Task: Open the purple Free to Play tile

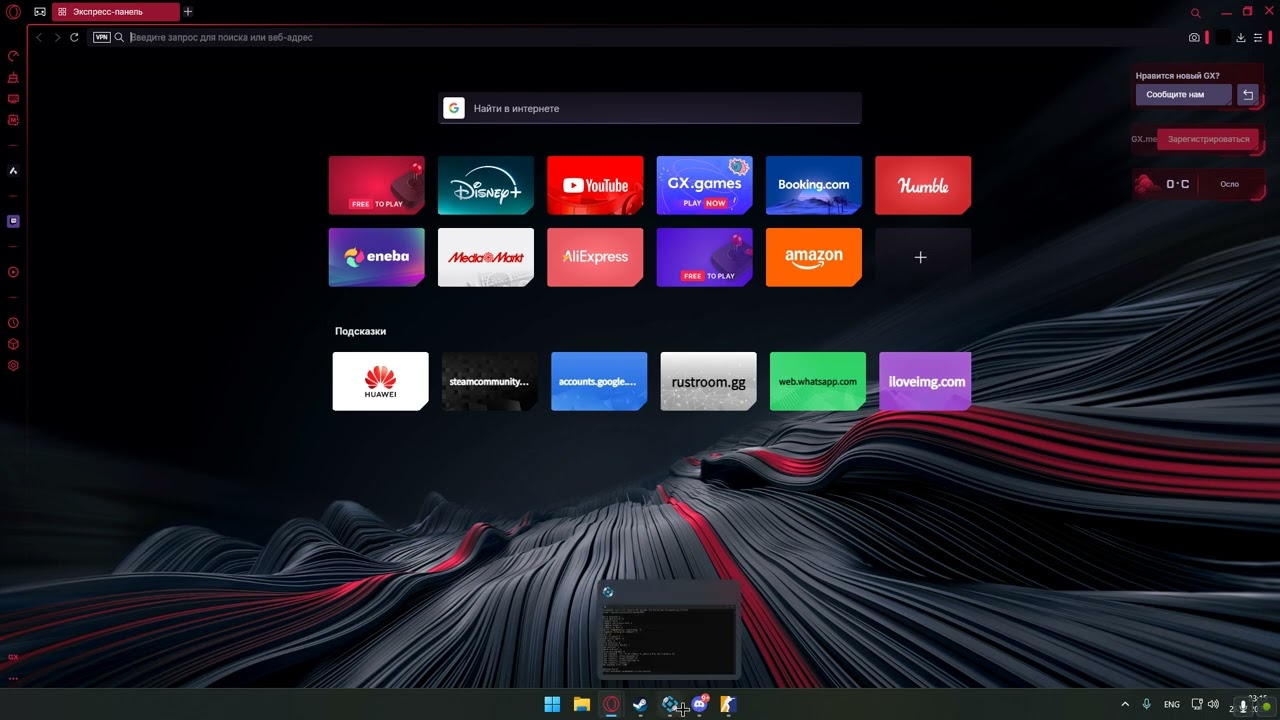Action: click(x=705, y=257)
